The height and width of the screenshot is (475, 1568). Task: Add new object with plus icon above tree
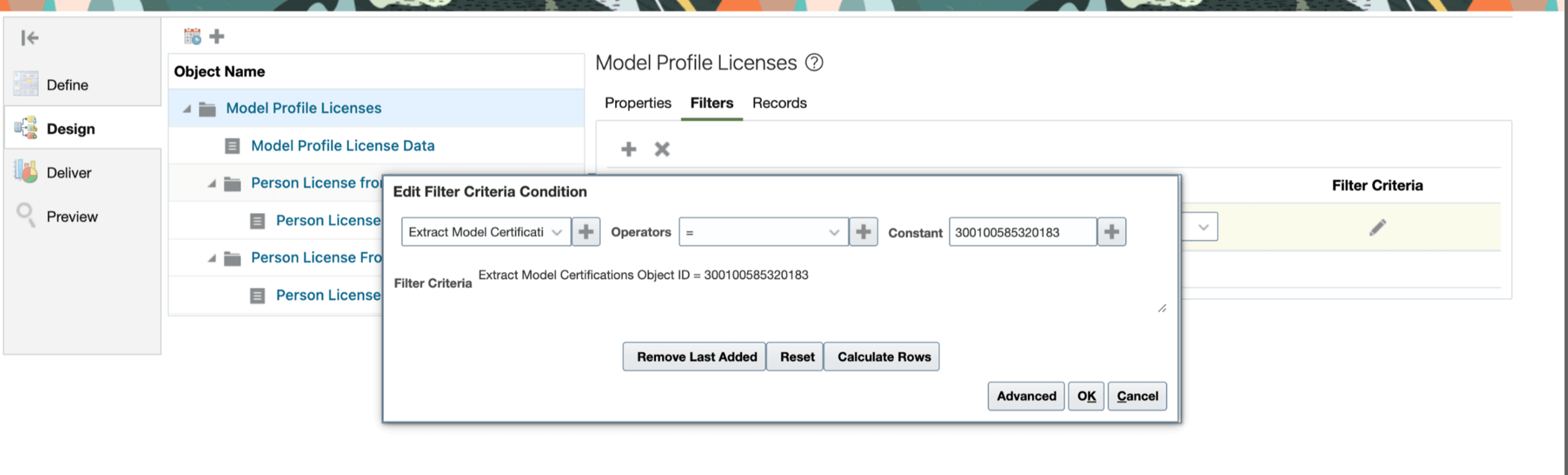click(217, 36)
